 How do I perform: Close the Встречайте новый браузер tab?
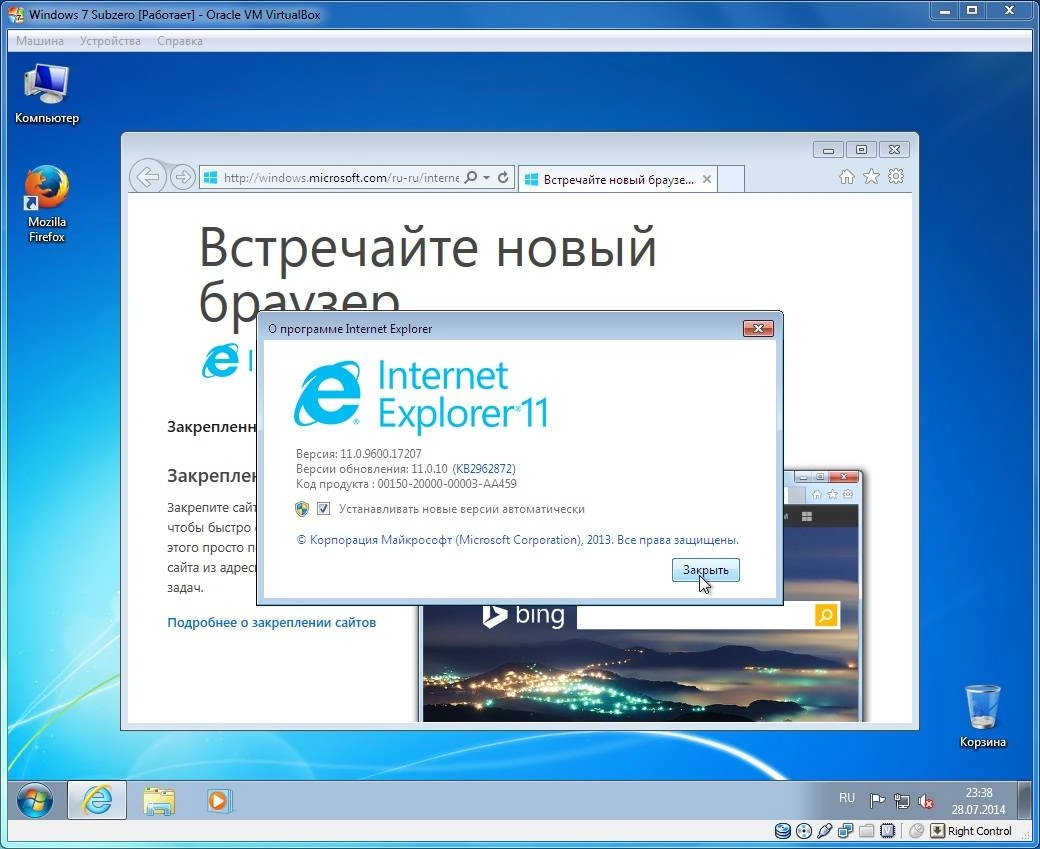pyautogui.click(x=706, y=179)
